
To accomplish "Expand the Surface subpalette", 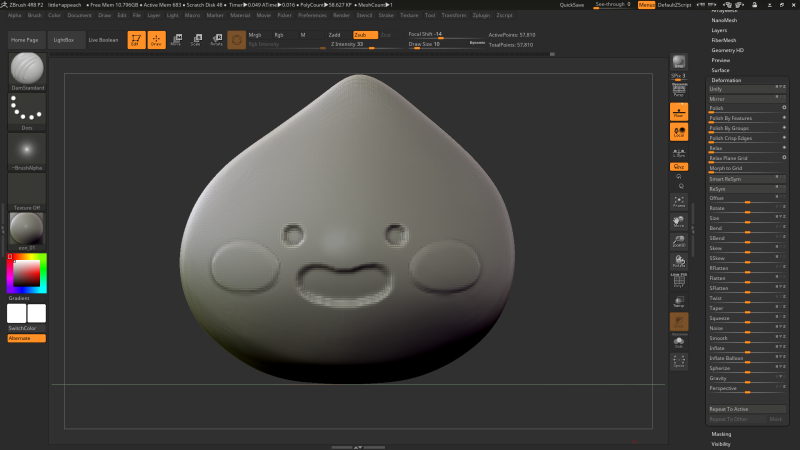I will pos(720,70).
